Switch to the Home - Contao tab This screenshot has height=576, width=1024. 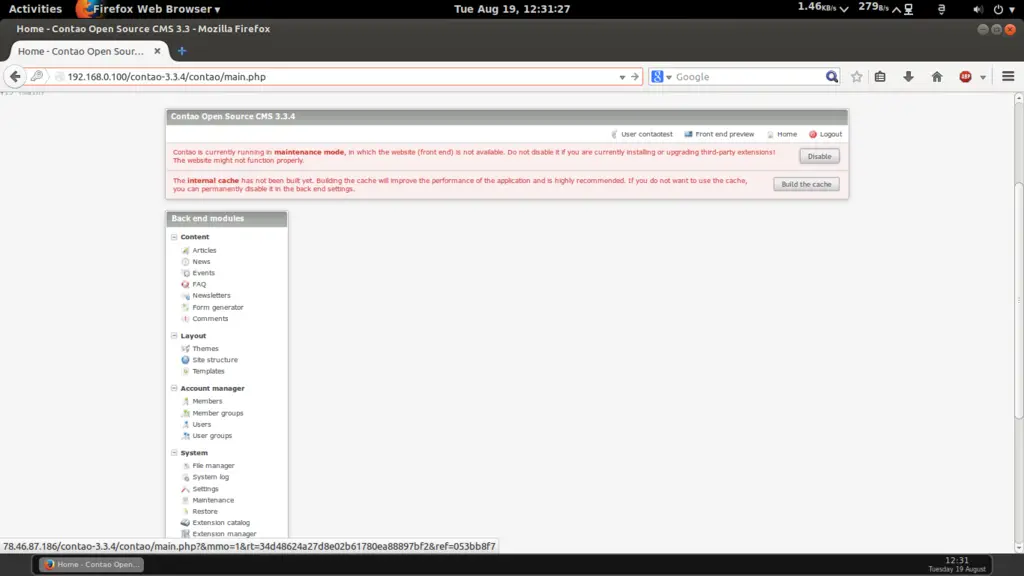coord(81,51)
